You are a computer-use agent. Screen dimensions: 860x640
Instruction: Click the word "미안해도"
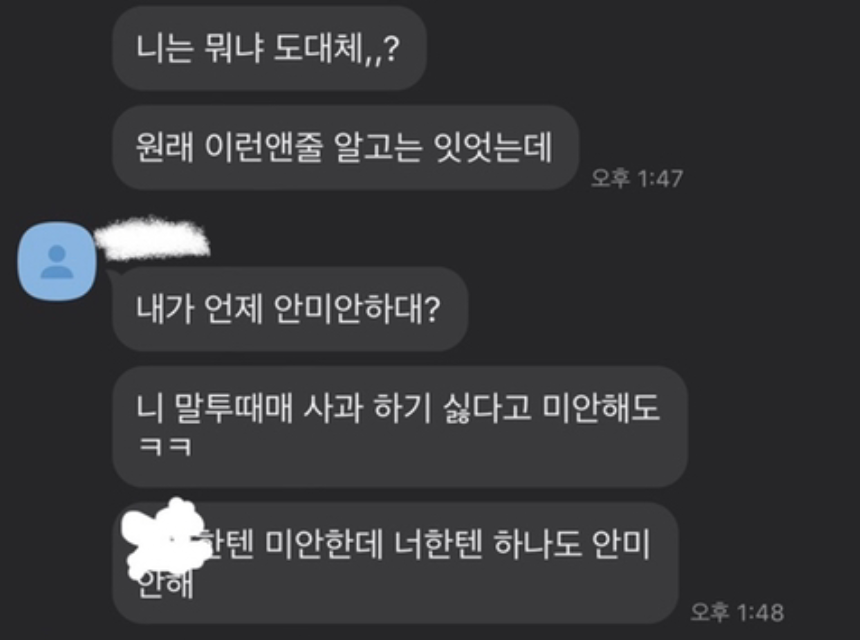coord(601,408)
